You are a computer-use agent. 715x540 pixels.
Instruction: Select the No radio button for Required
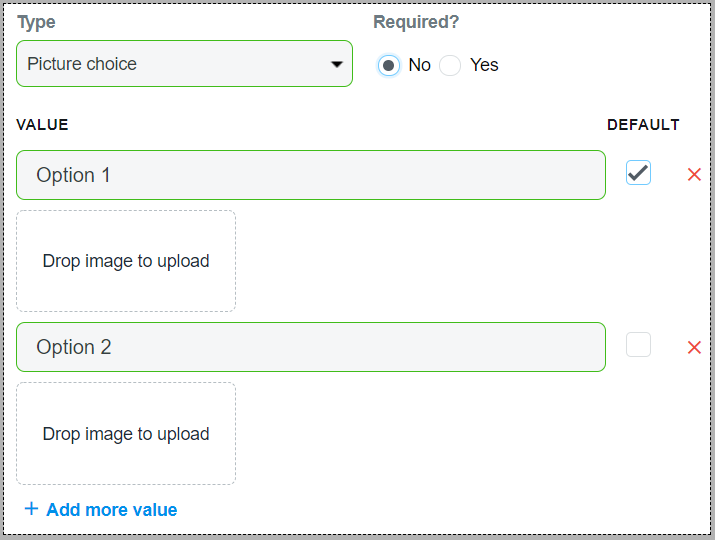pyautogui.click(x=389, y=65)
